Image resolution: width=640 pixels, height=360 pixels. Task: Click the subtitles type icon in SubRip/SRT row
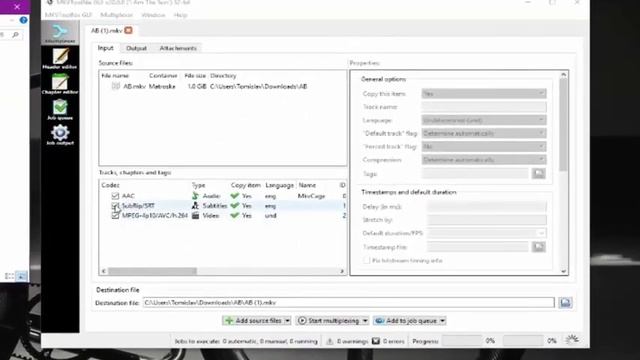click(x=196, y=206)
